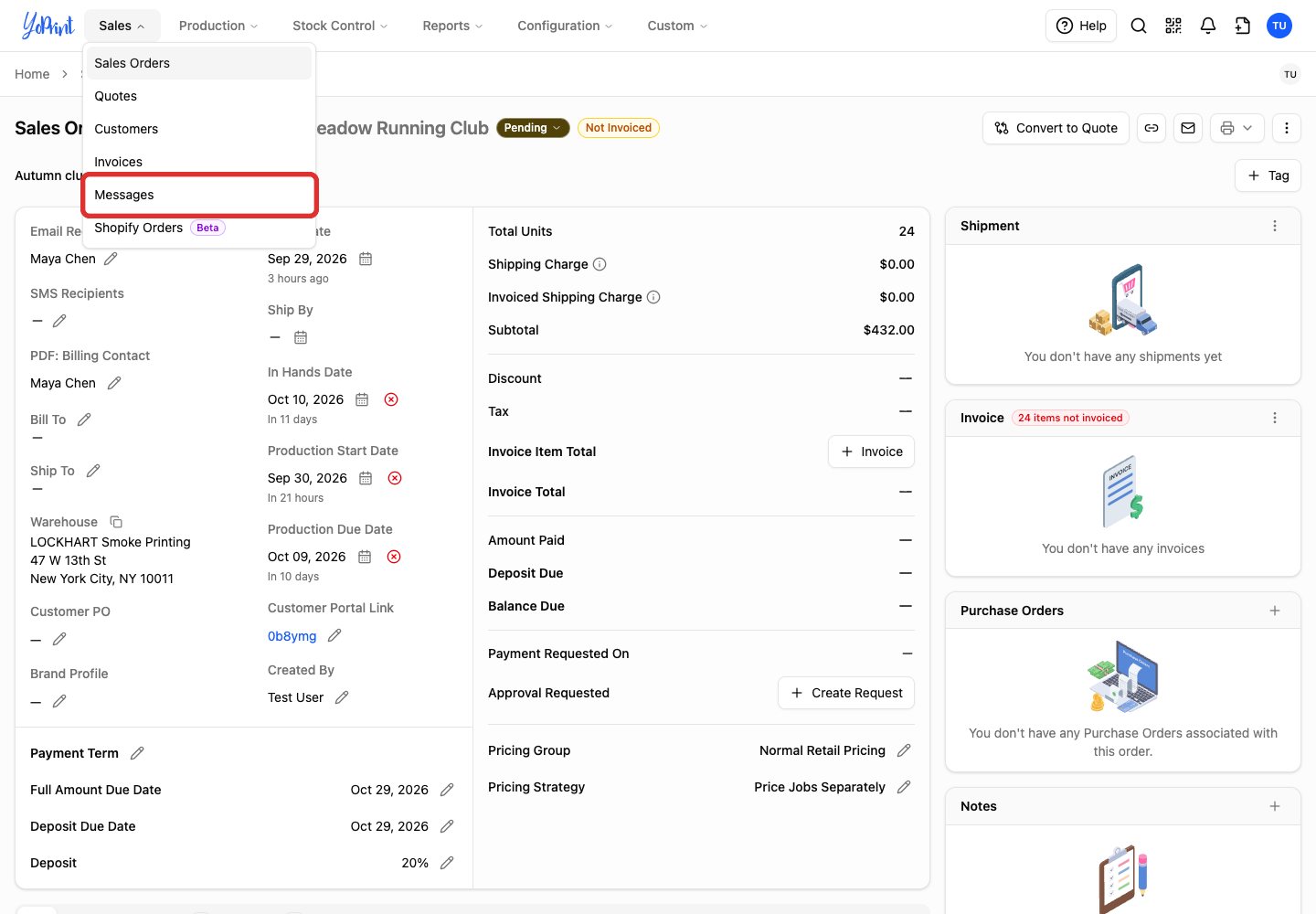Expand the Reports menu
Screen dimensions: 1316x914
[452, 26]
